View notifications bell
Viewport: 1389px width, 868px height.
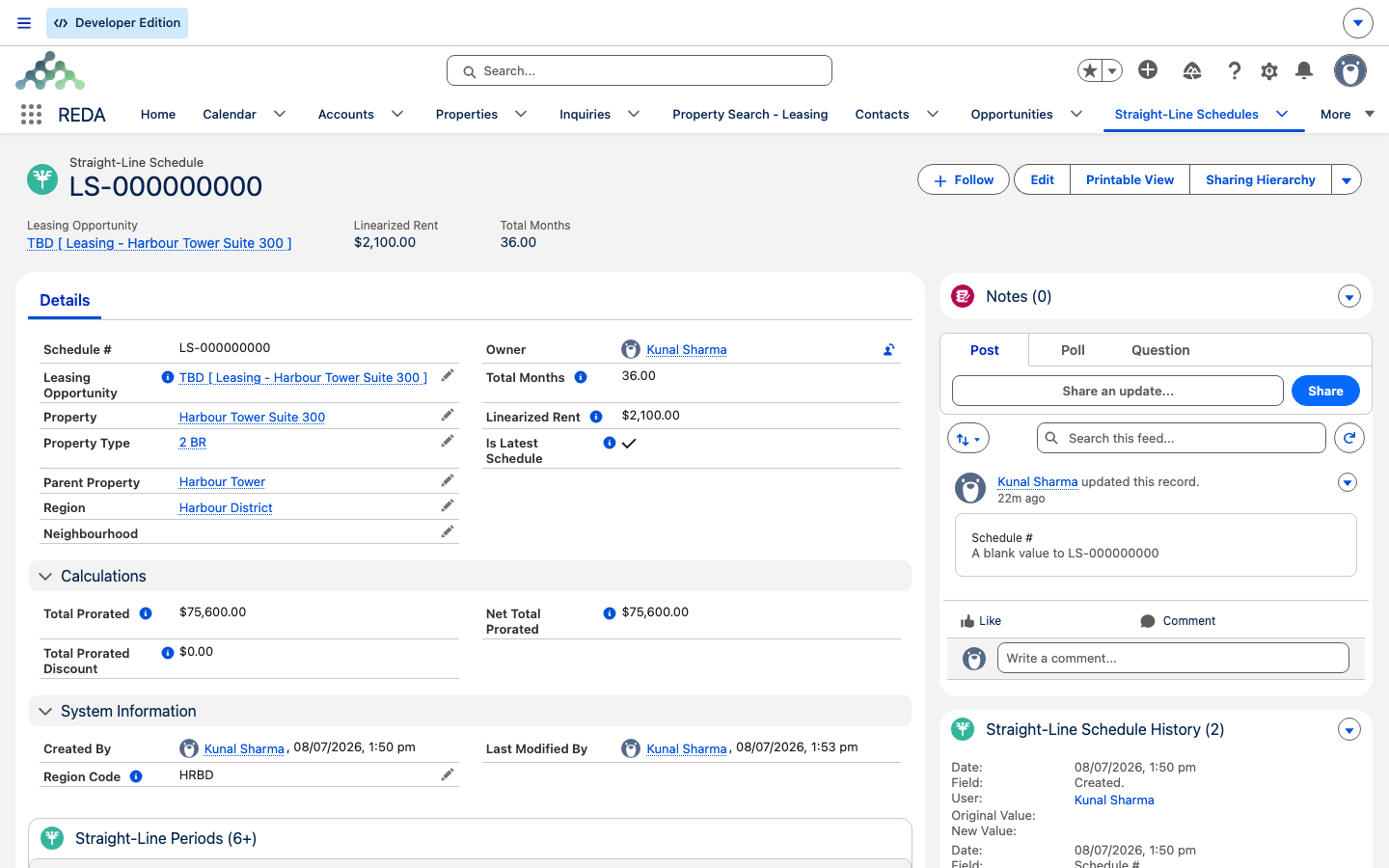tap(1304, 70)
